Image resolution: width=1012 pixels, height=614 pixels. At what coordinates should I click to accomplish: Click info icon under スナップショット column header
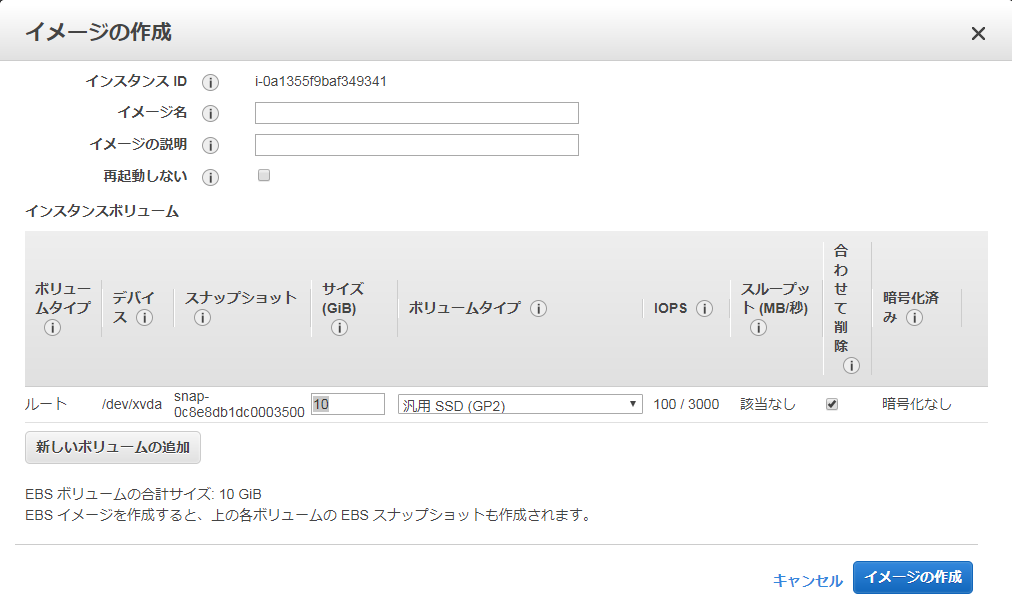pos(202,318)
